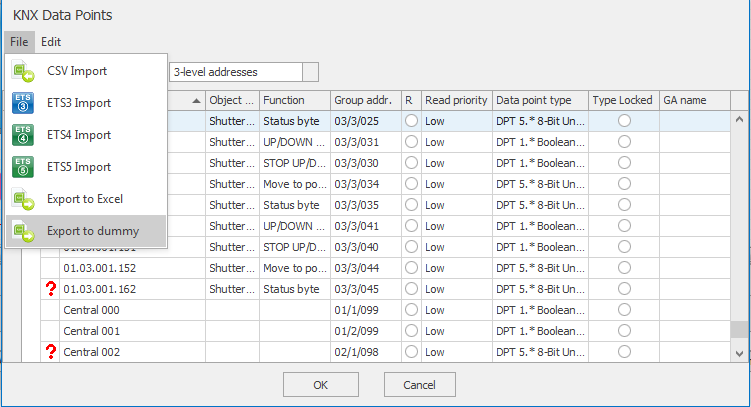The width and height of the screenshot is (751, 407).
Task: Click the ETS5 Import icon
Action: click(23, 167)
